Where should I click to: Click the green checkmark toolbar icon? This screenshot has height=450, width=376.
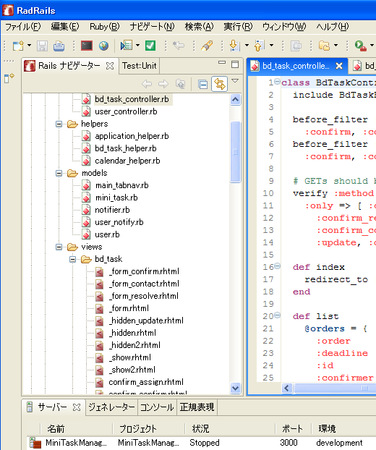click(x=150, y=46)
